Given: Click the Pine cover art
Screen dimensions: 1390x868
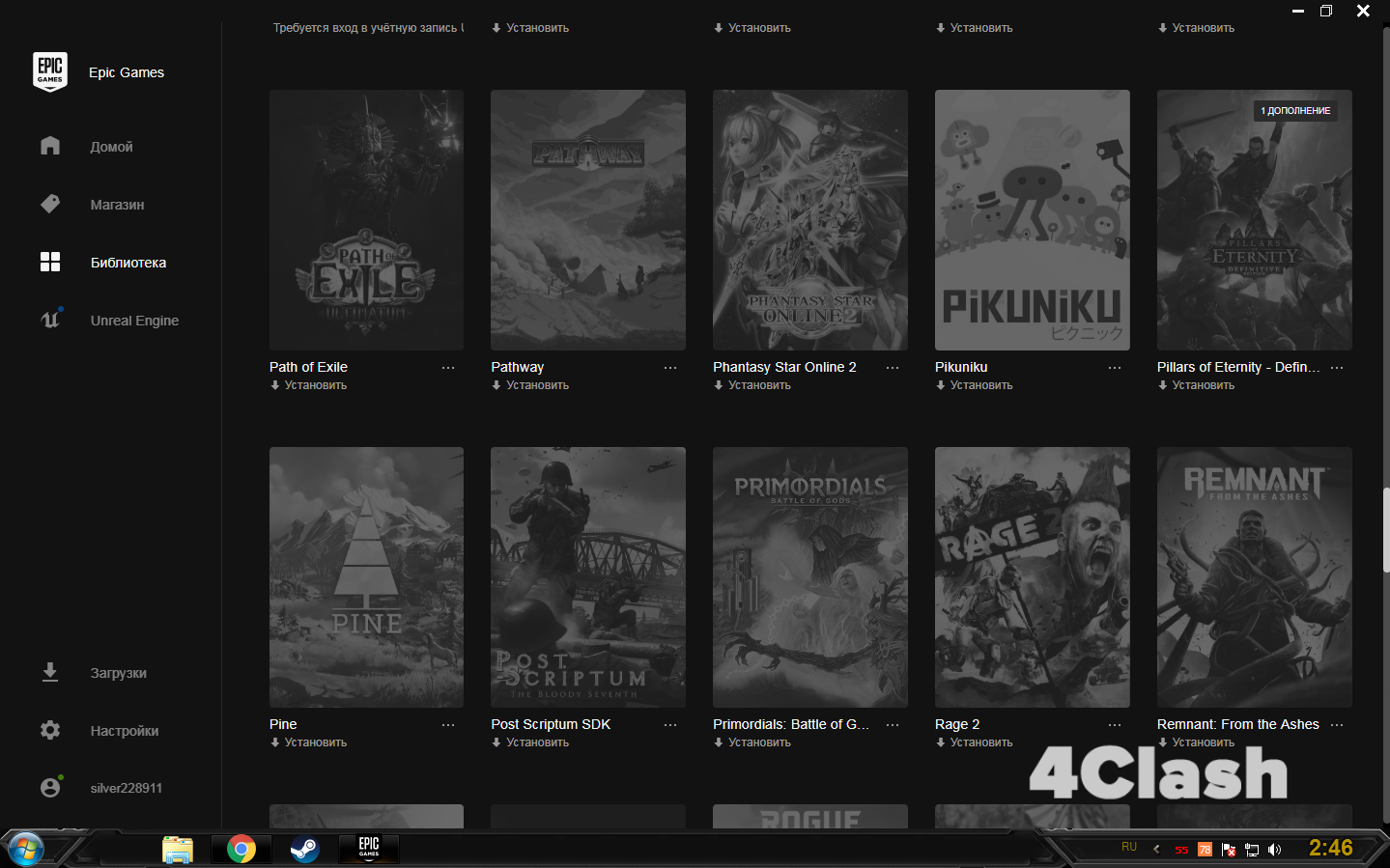Looking at the screenshot, I should tap(366, 577).
